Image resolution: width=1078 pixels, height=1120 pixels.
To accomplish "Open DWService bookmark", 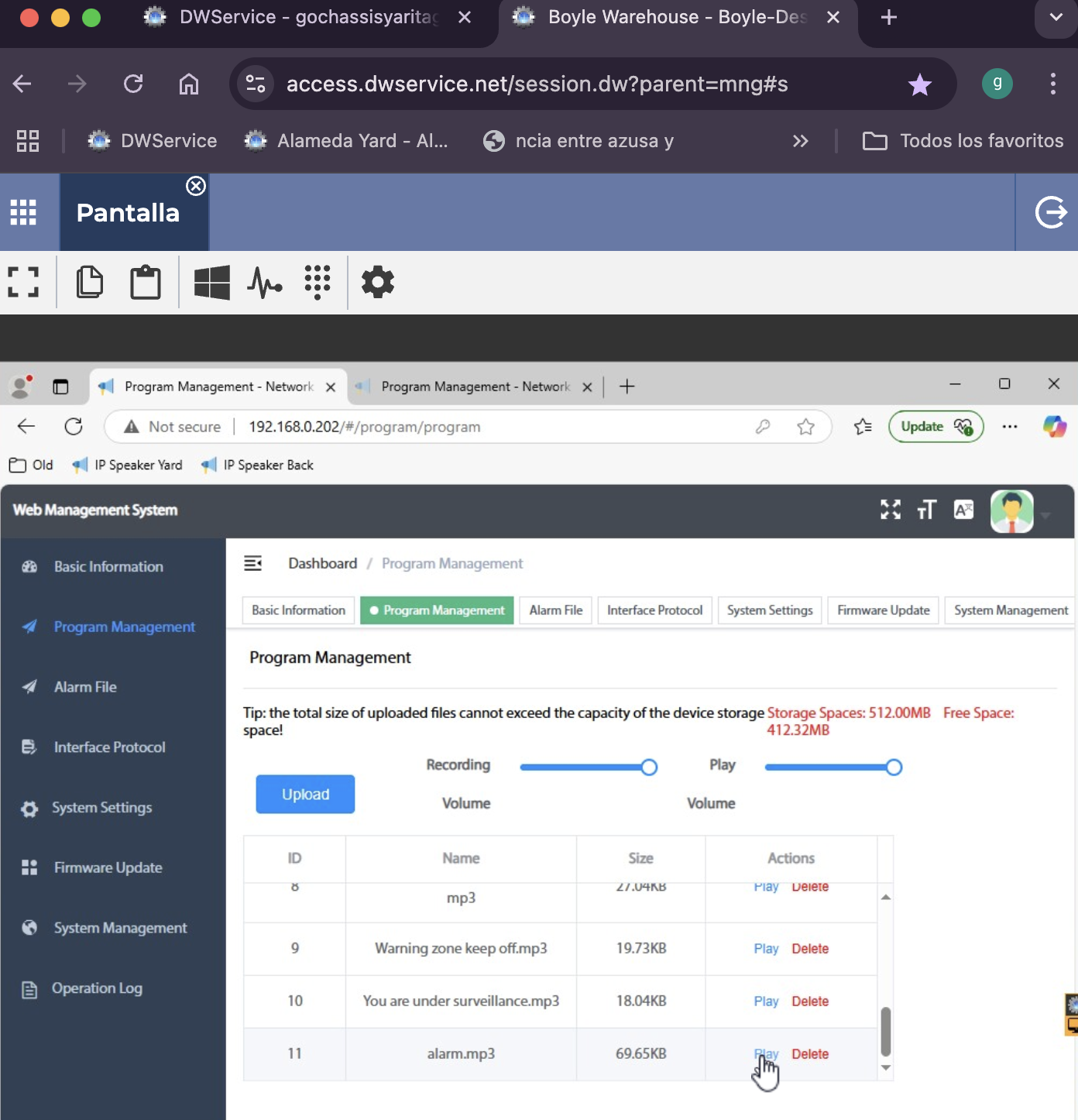I will [x=153, y=141].
